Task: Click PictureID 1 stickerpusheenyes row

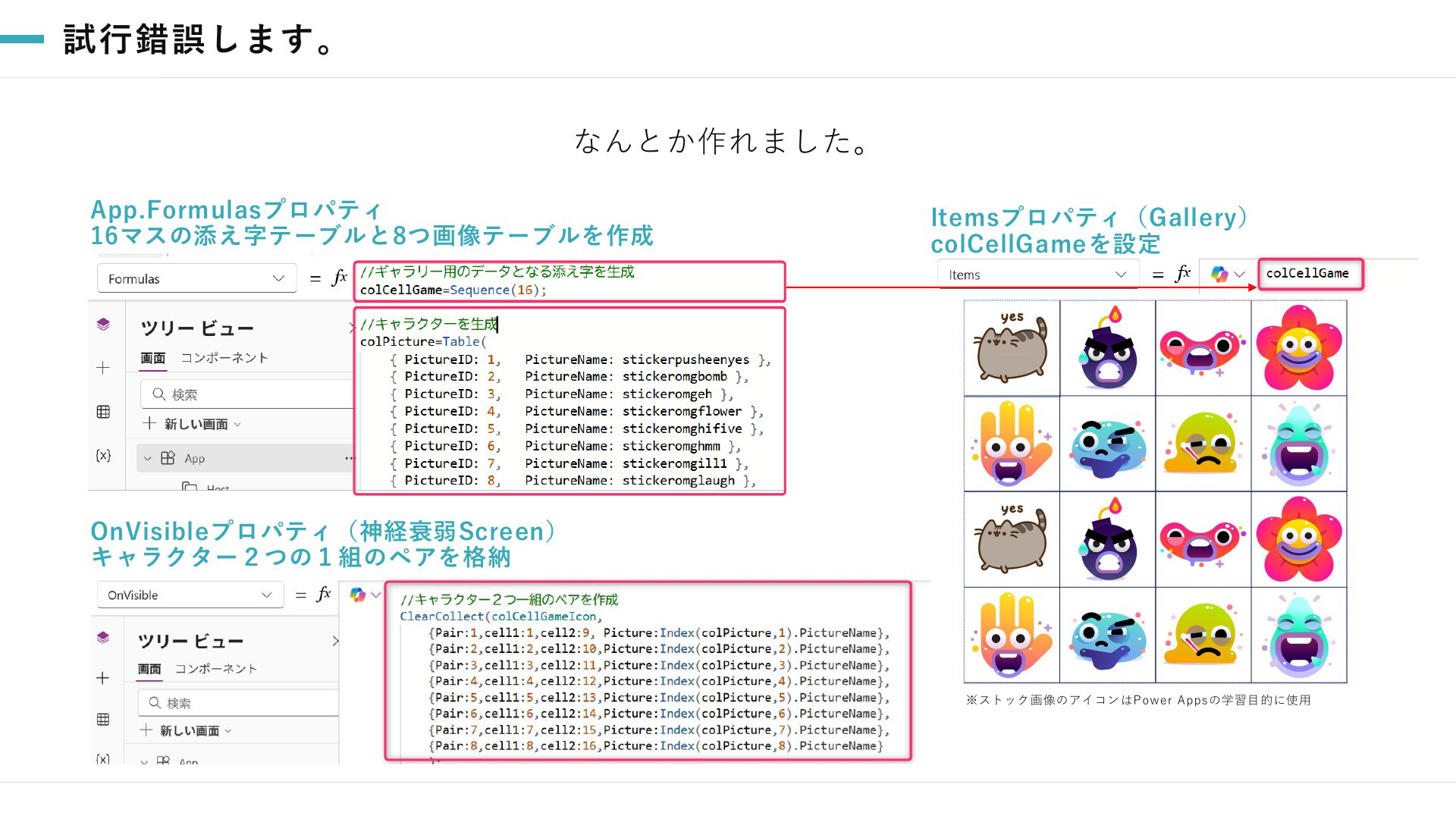Action: coord(580,359)
